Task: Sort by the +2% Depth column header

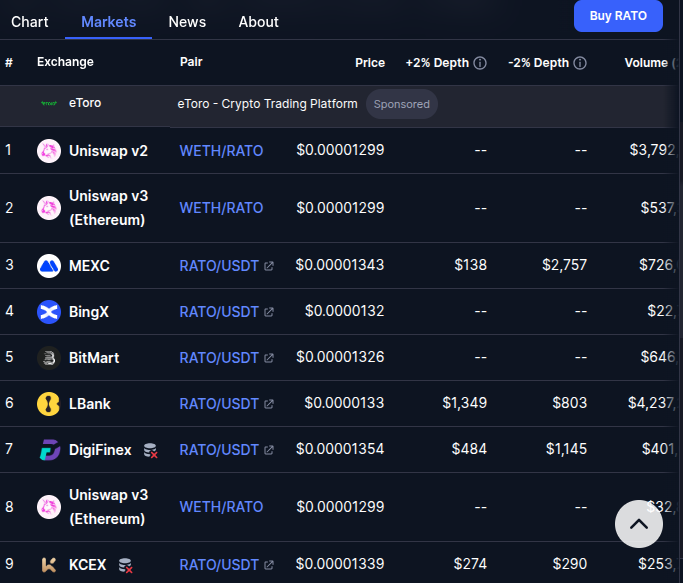Action: point(437,63)
